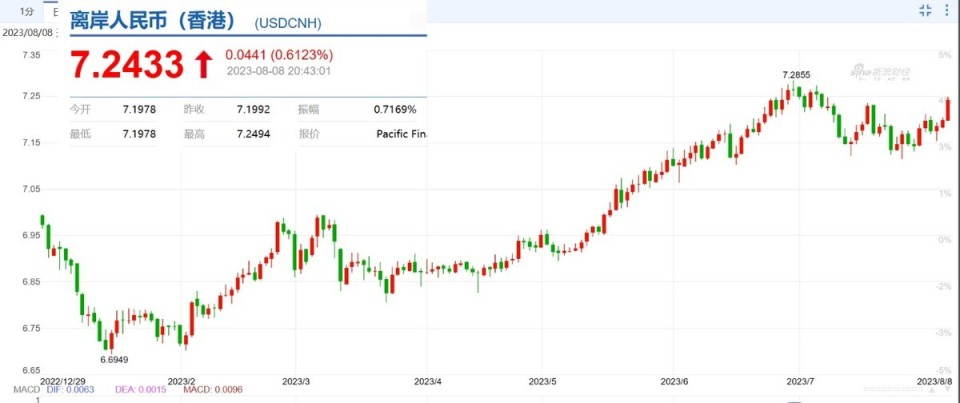Click the Pacific Fin quote source
This screenshot has width=960, height=403.
[401, 134]
